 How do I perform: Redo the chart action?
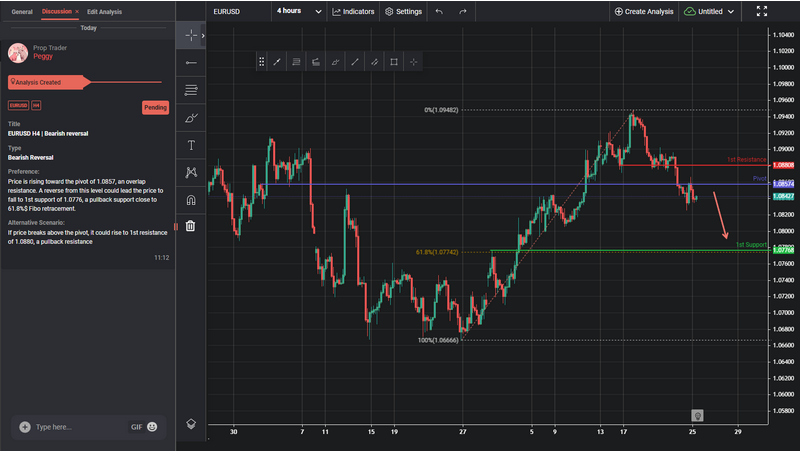[463, 11]
